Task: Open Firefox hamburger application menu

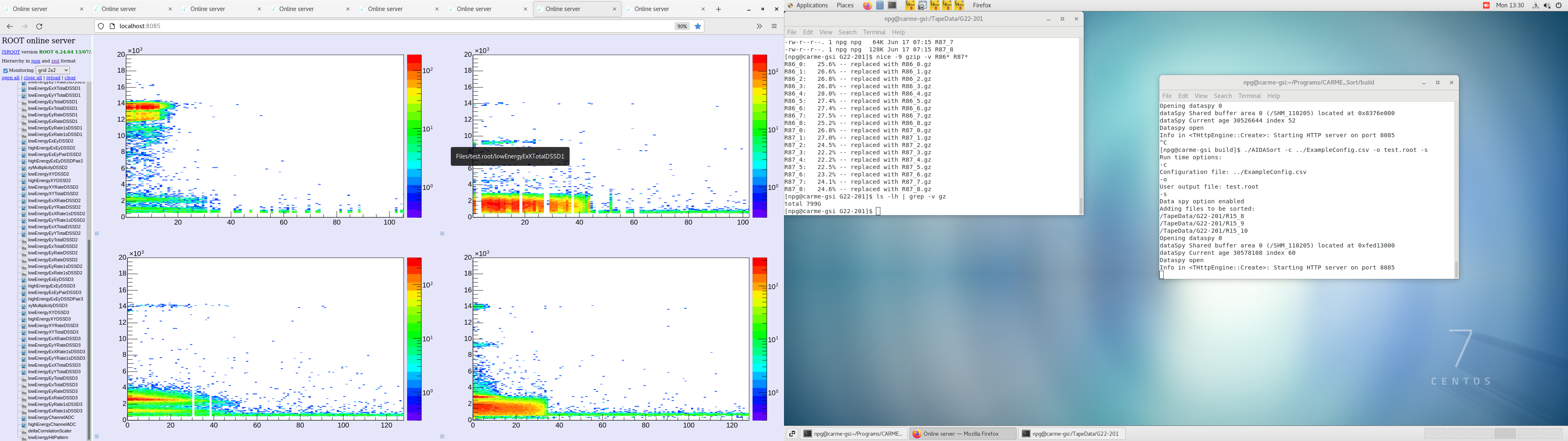Action: point(774,27)
